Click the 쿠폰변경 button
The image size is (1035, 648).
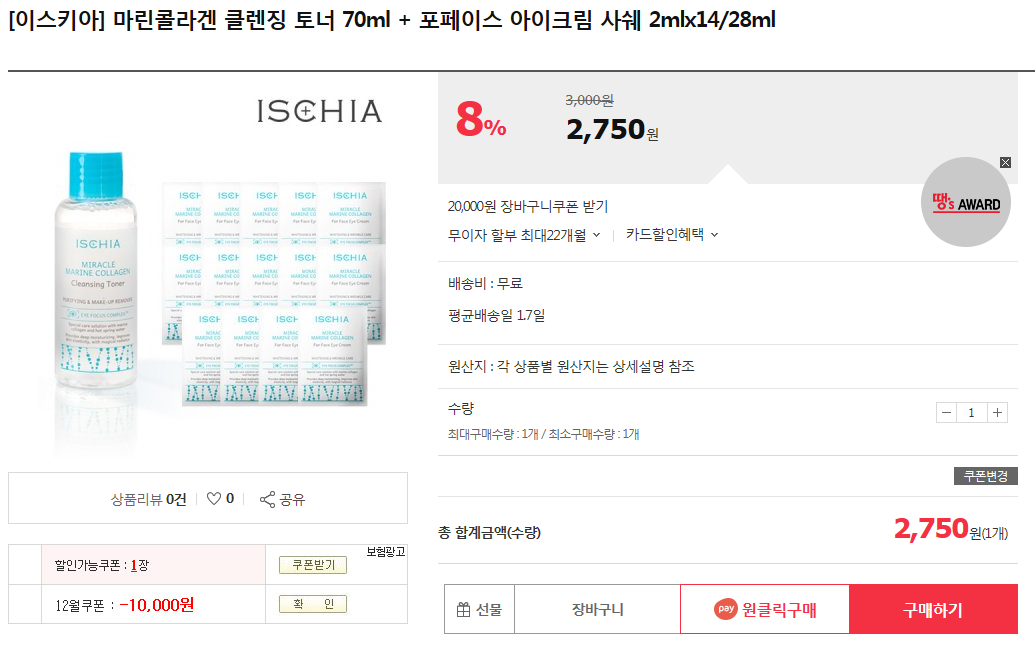985,476
